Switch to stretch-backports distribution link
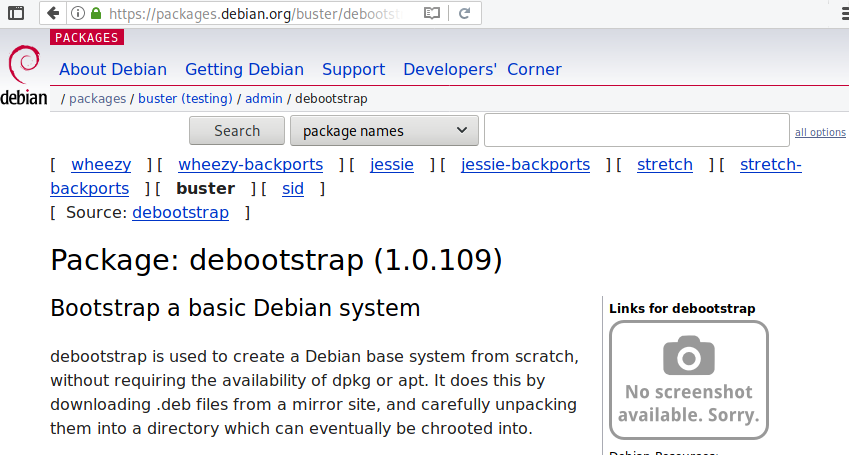Image resolution: width=849 pixels, height=455 pixels. point(770,165)
